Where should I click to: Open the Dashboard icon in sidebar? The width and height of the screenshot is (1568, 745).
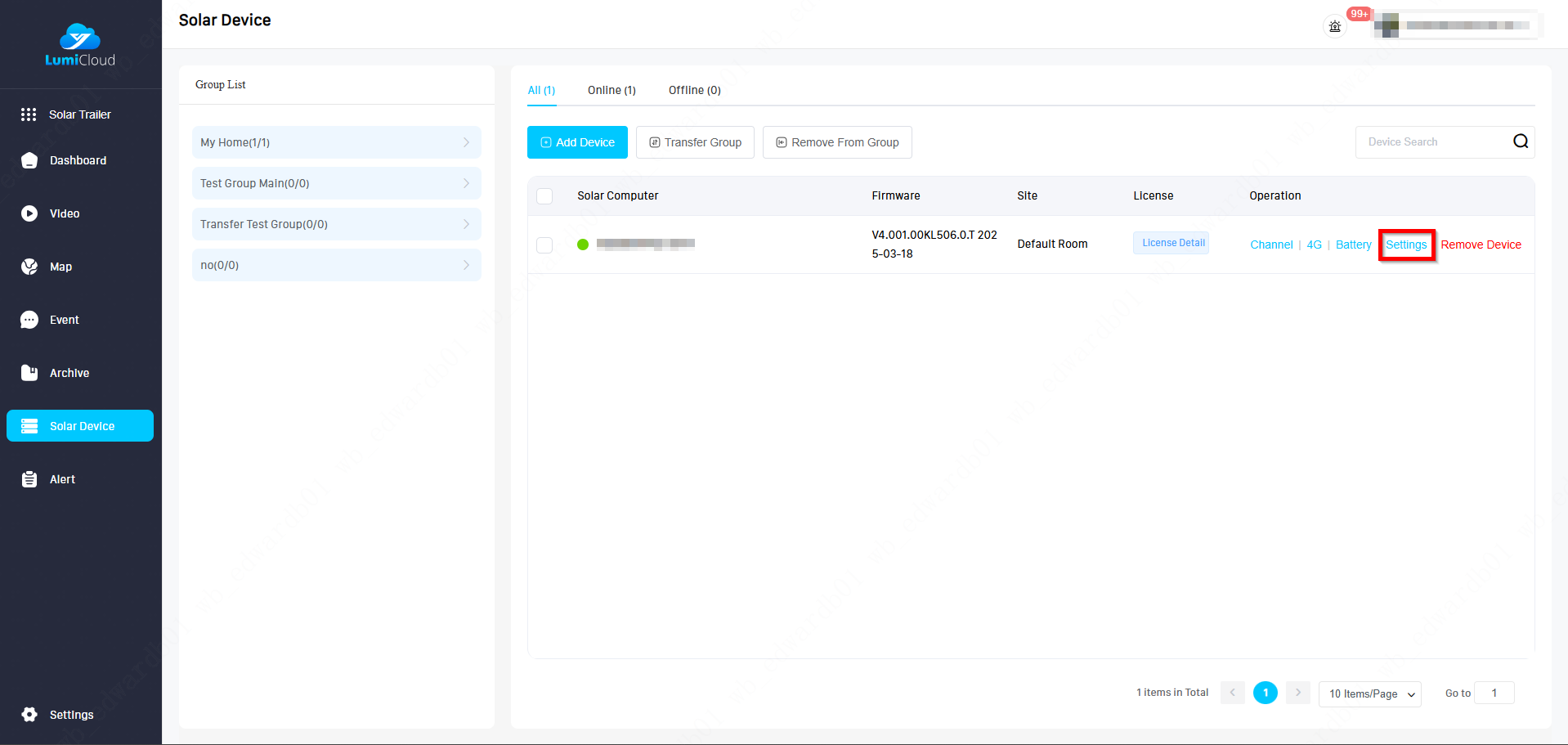(x=29, y=160)
